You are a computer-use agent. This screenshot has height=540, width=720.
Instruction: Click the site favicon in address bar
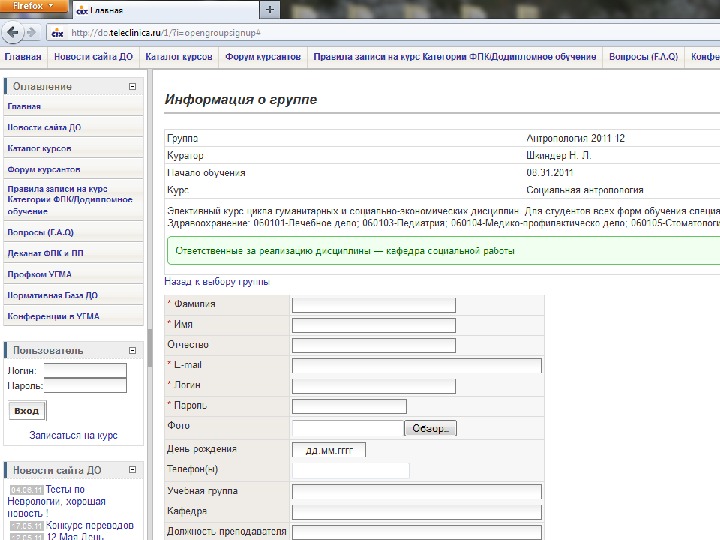pos(57,33)
